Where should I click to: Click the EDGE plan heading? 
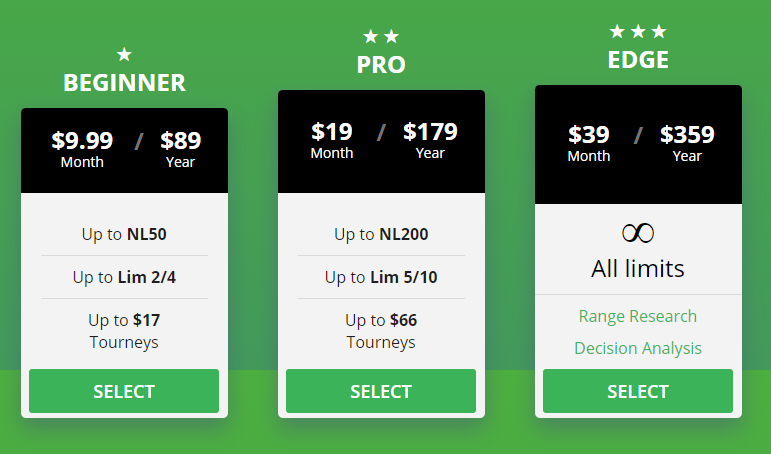[638, 60]
